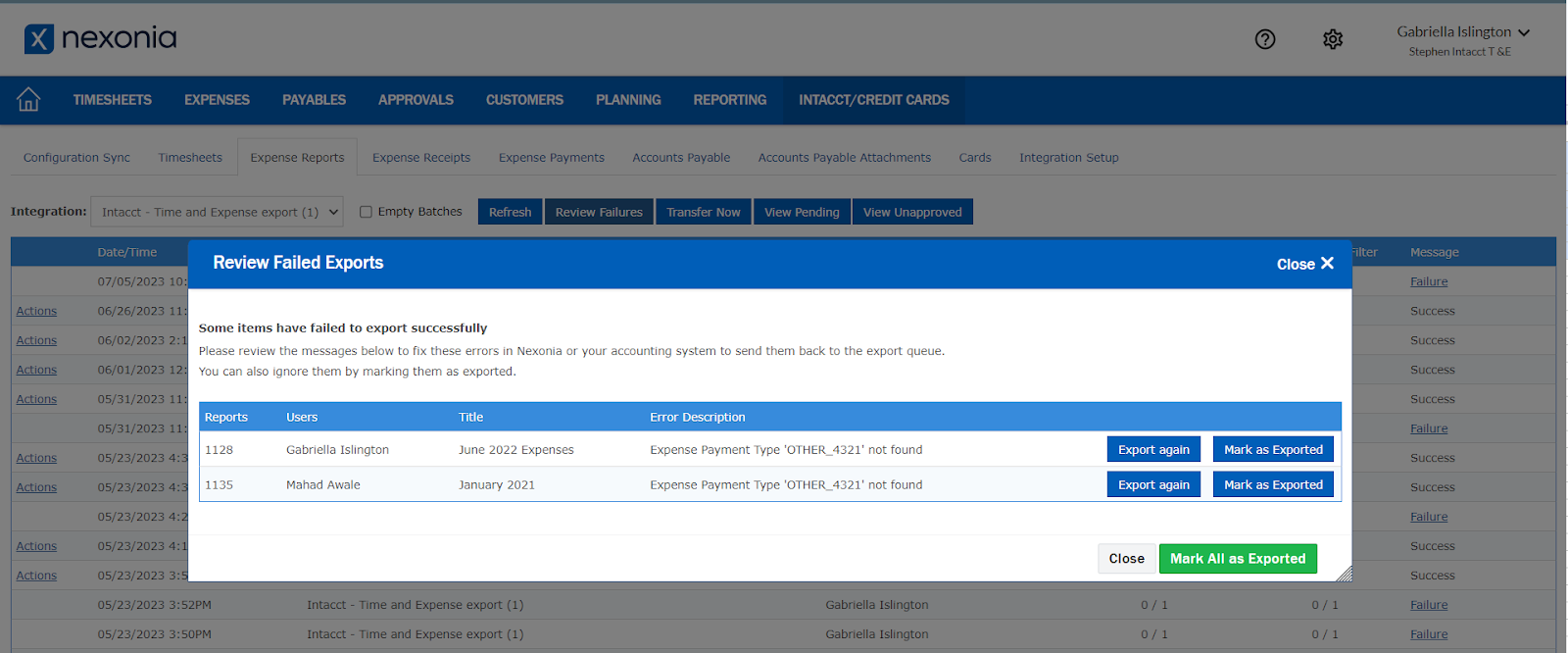The height and width of the screenshot is (653, 1568).
Task: Open the help question mark icon
Action: (x=1265, y=39)
